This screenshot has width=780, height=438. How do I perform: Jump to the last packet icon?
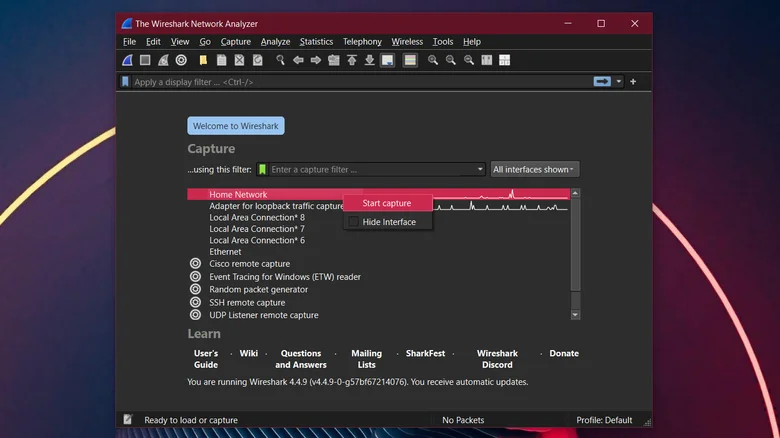(370, 60)
